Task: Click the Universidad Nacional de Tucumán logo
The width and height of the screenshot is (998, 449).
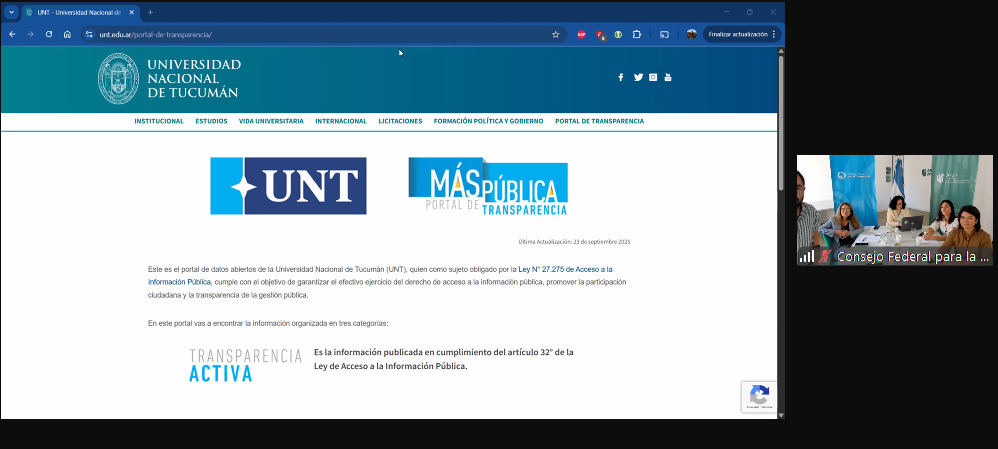Action: click(x=169, y=78)
